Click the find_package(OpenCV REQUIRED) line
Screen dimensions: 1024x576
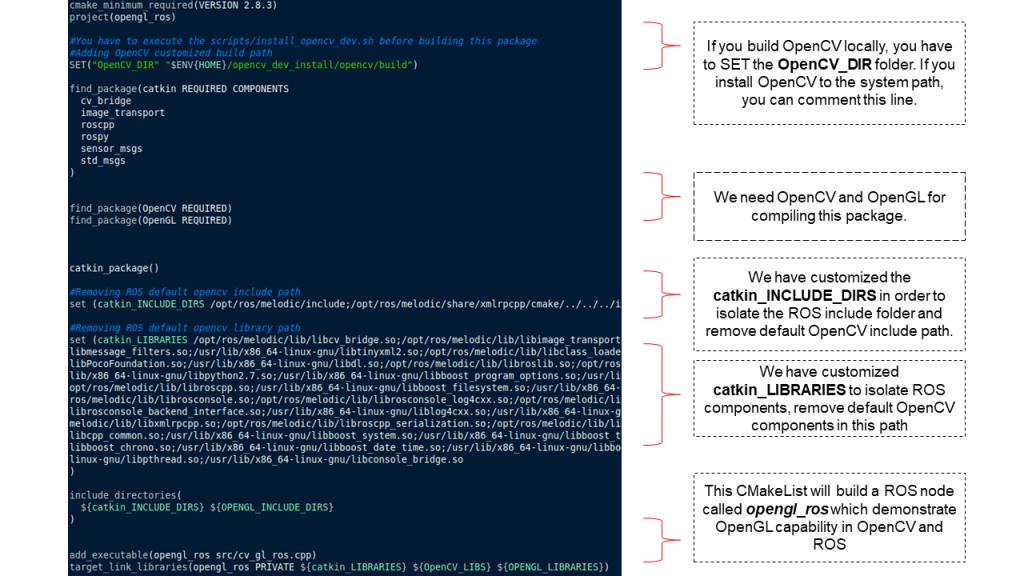click(150, 208)
